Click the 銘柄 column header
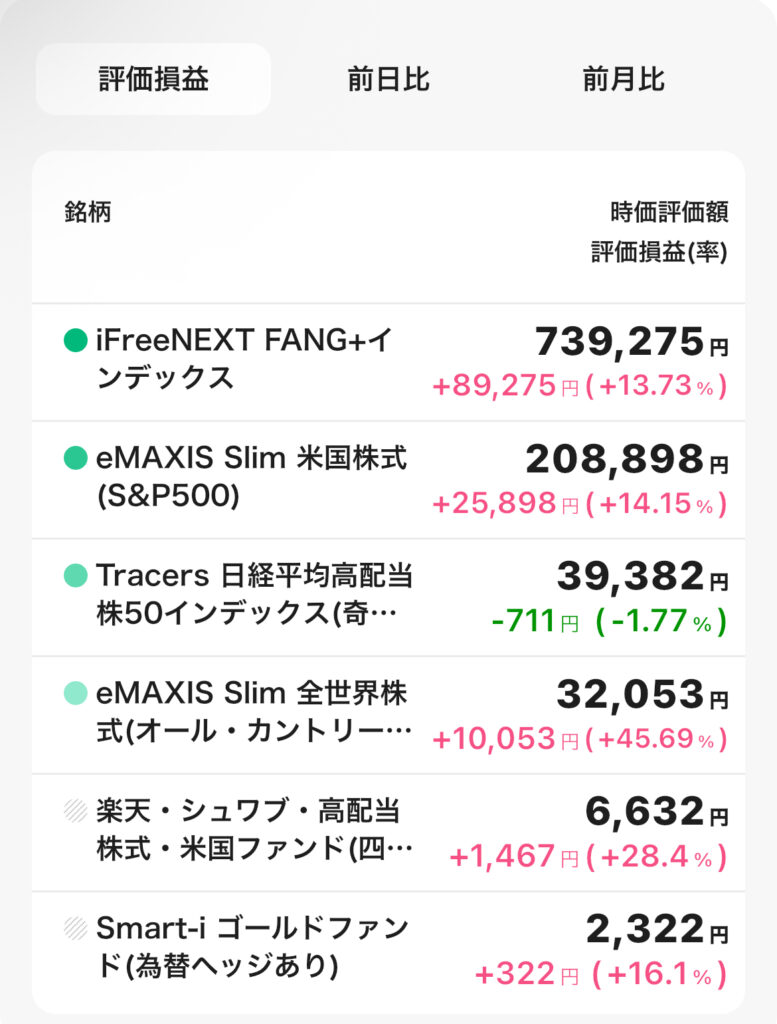The height and width of the screenshot is (1024, 777). point(87,212)
